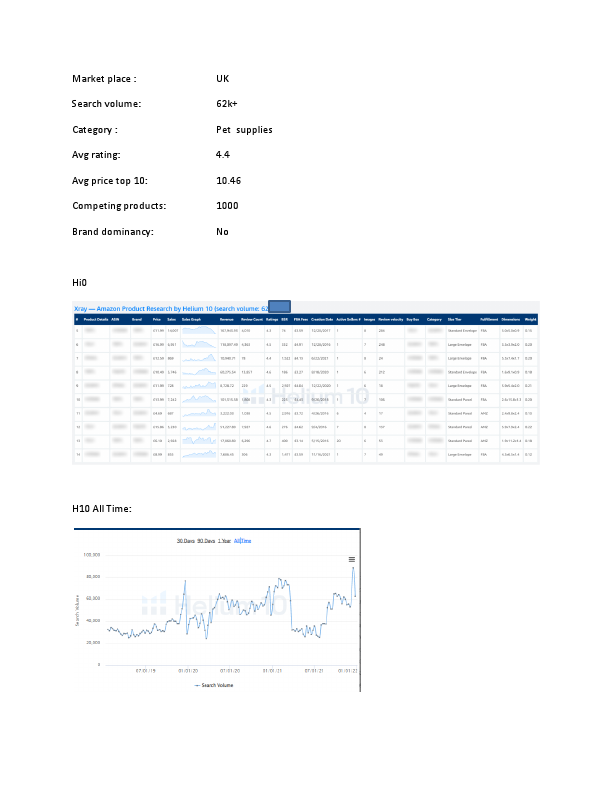The height and width of the screenshot is (792, 612).
Task: Select the 30 Days chart range
Action: tap(186, 541)
